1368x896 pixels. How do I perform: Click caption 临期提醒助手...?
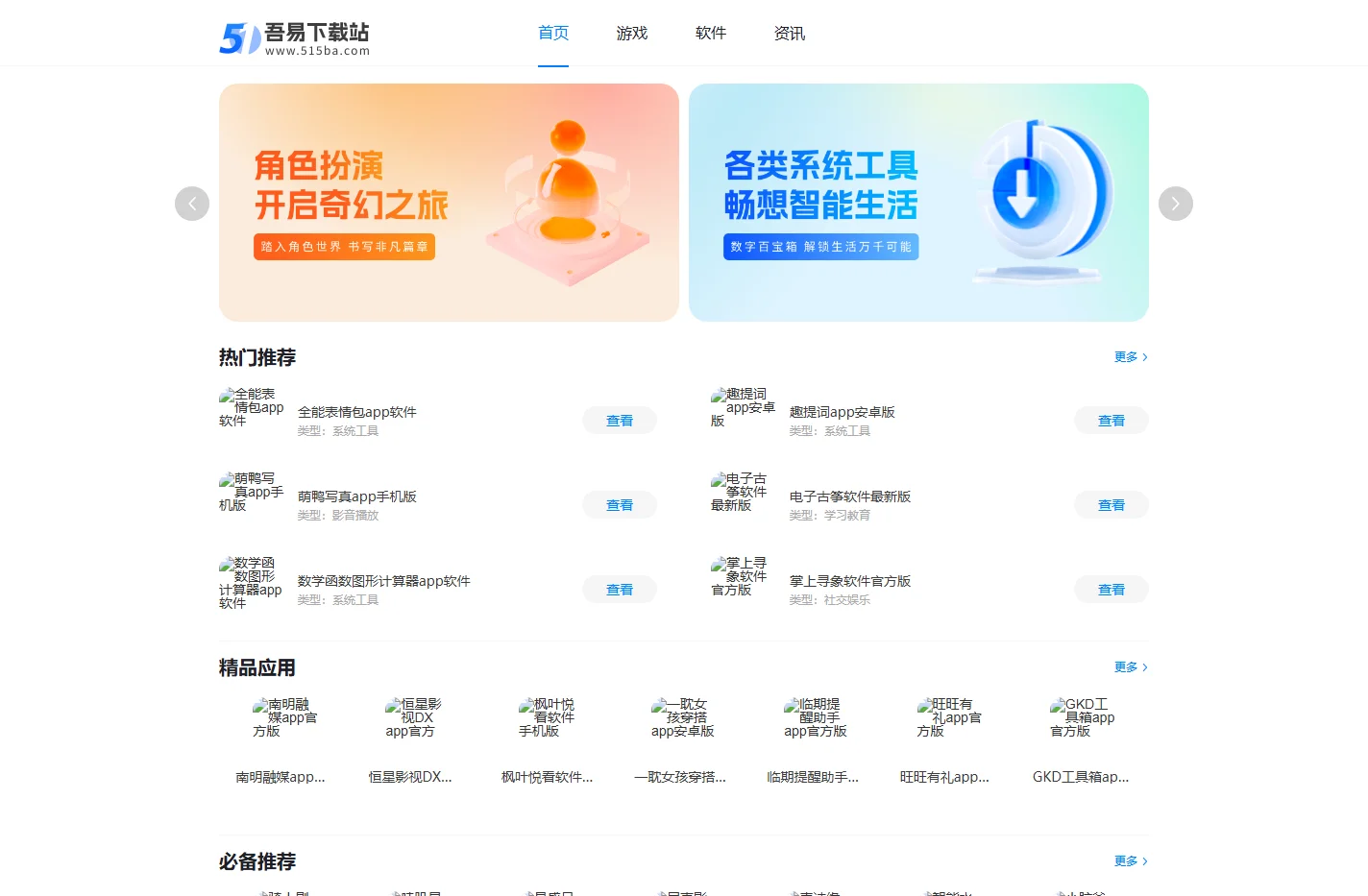pyautogui.click(x=813, y=777)
